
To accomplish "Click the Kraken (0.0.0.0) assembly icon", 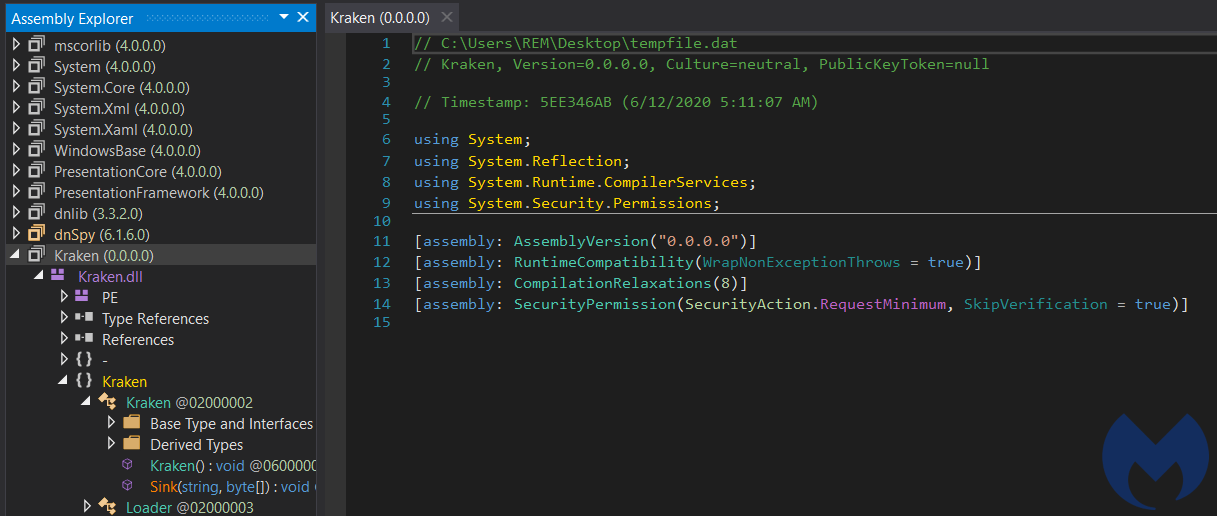I will (37, 255).
